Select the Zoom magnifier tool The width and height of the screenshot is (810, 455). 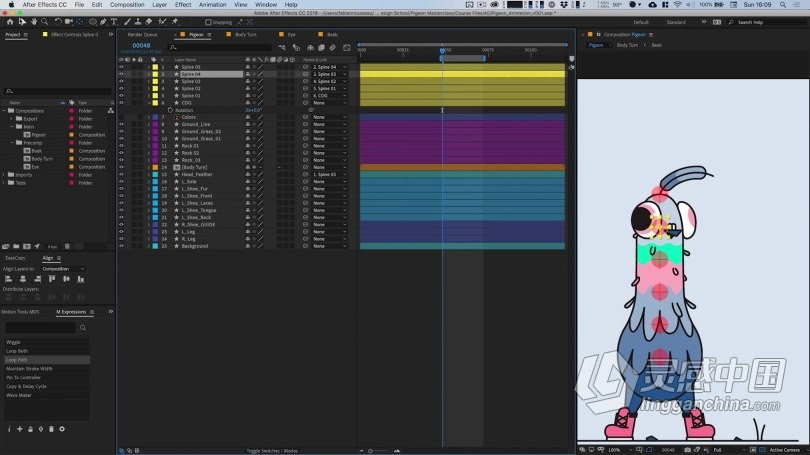point(44,22)
